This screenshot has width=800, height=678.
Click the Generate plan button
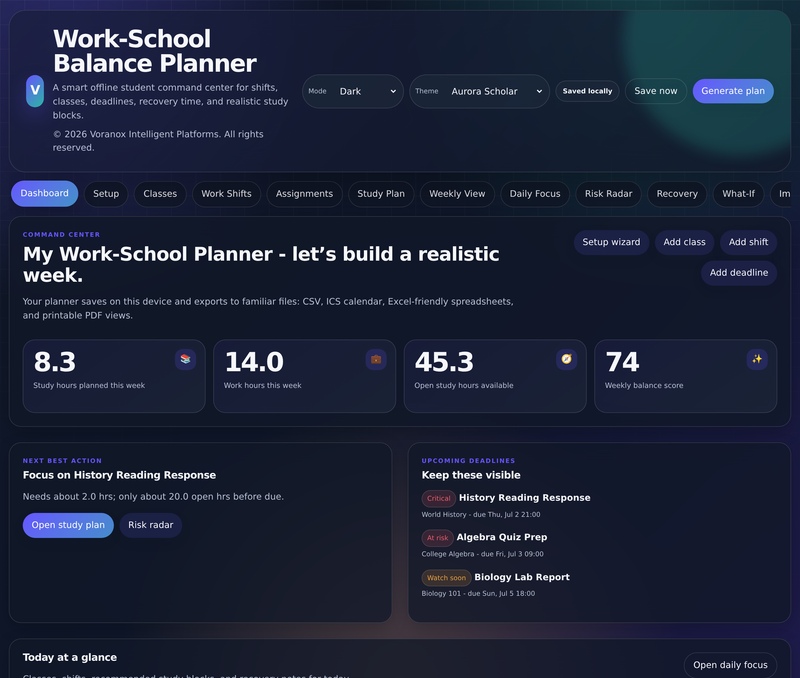[733, 91]
